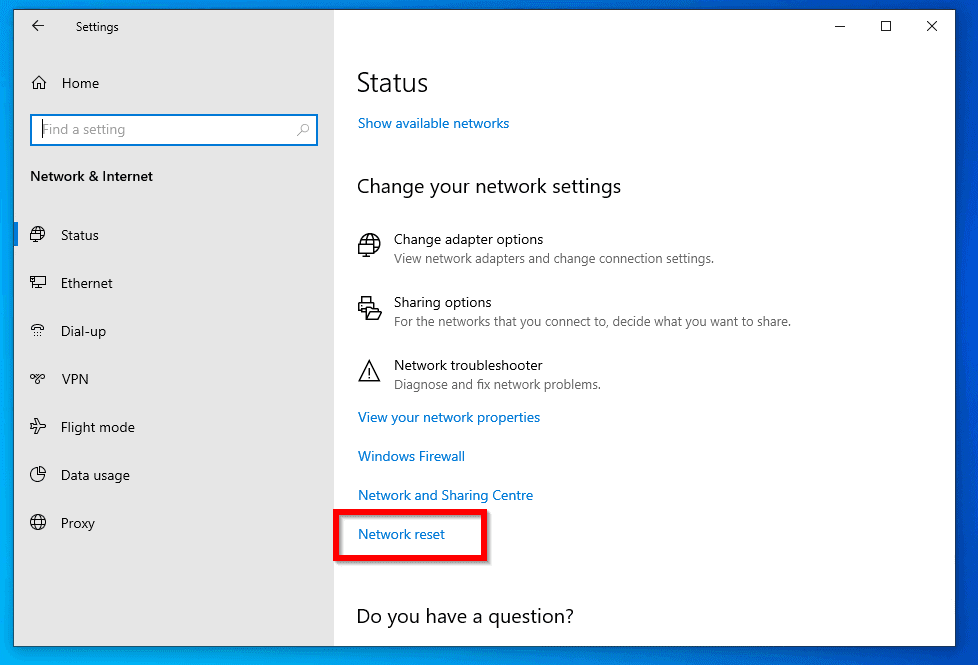Screen dimensions: 978x665
Task: Click the Proxy globe icon
Action: [37, 523]
